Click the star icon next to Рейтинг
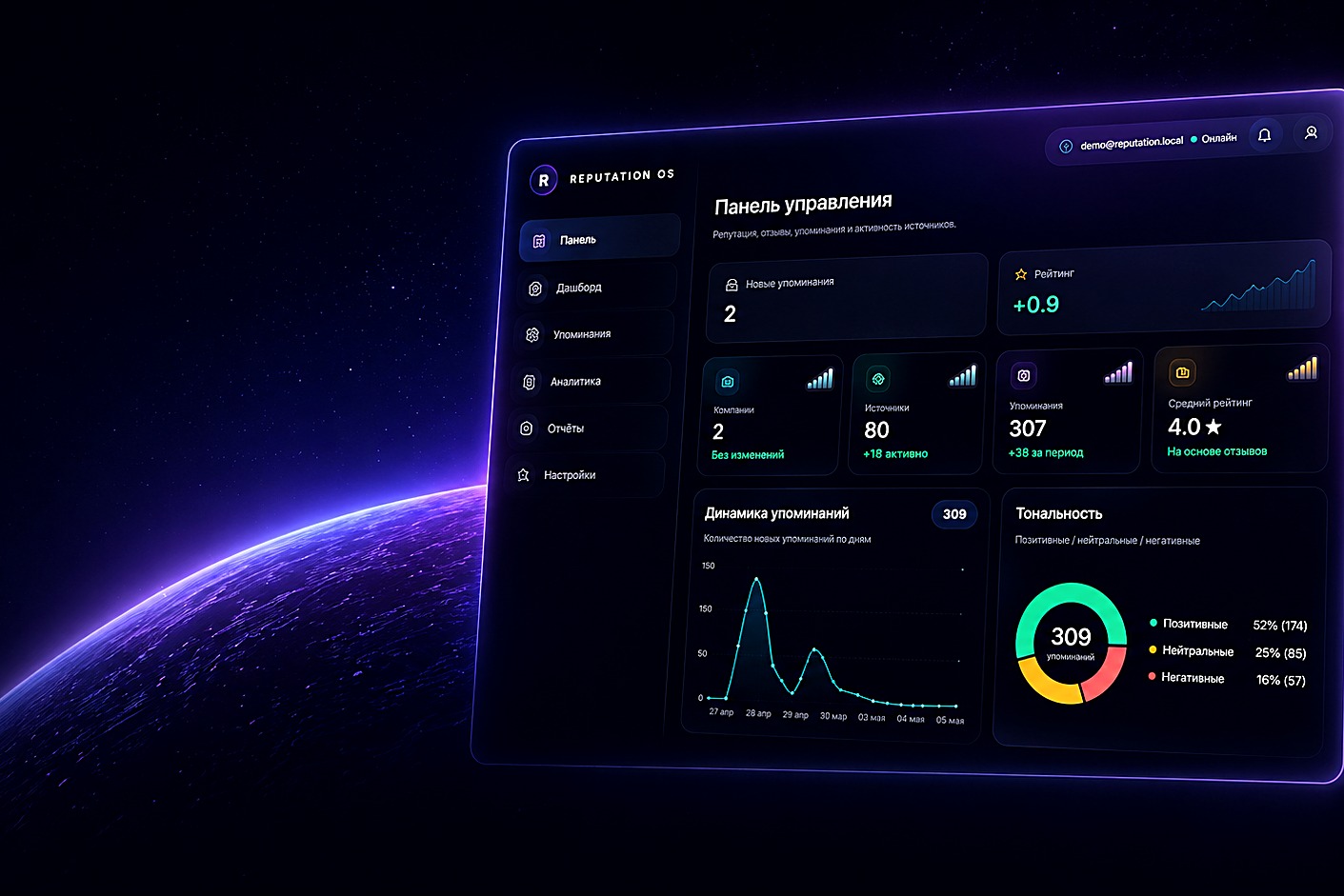Screen dimensions: 1344x896 1021,274
